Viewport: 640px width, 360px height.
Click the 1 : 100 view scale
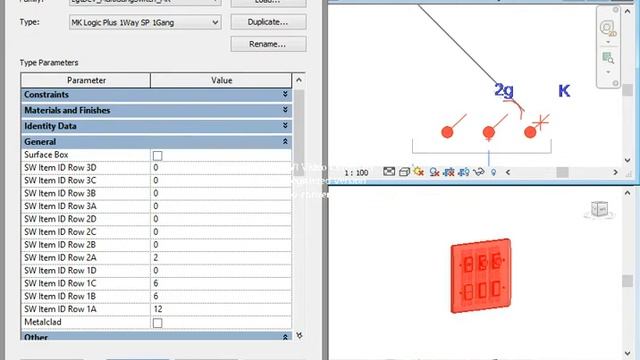point(356,173)
